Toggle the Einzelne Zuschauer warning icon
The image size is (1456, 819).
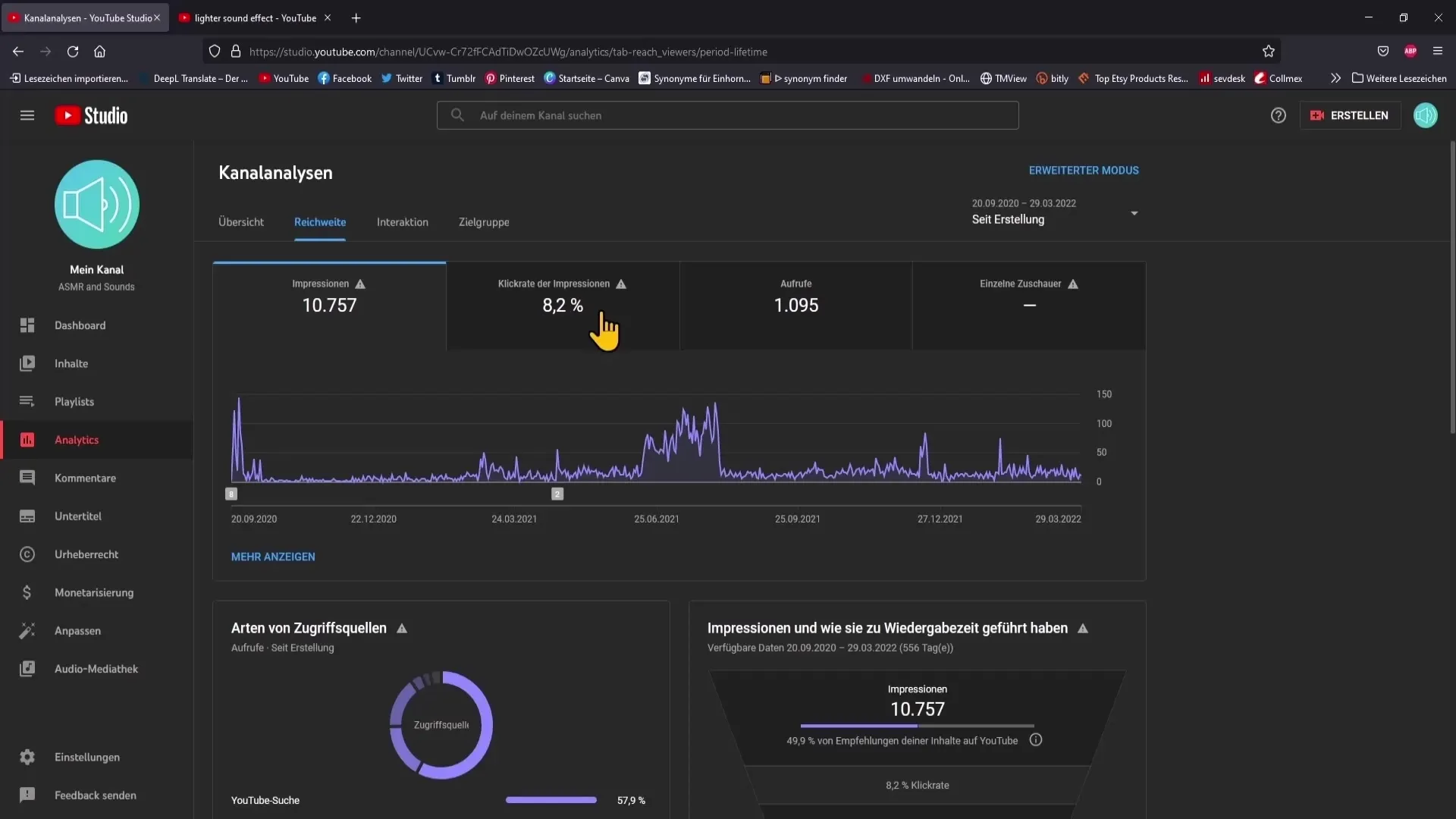click(x=1074, y=283)
